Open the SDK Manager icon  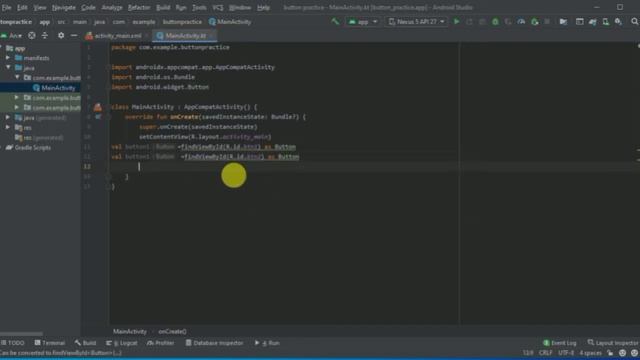pyautogui.click(x=619, y=22)
